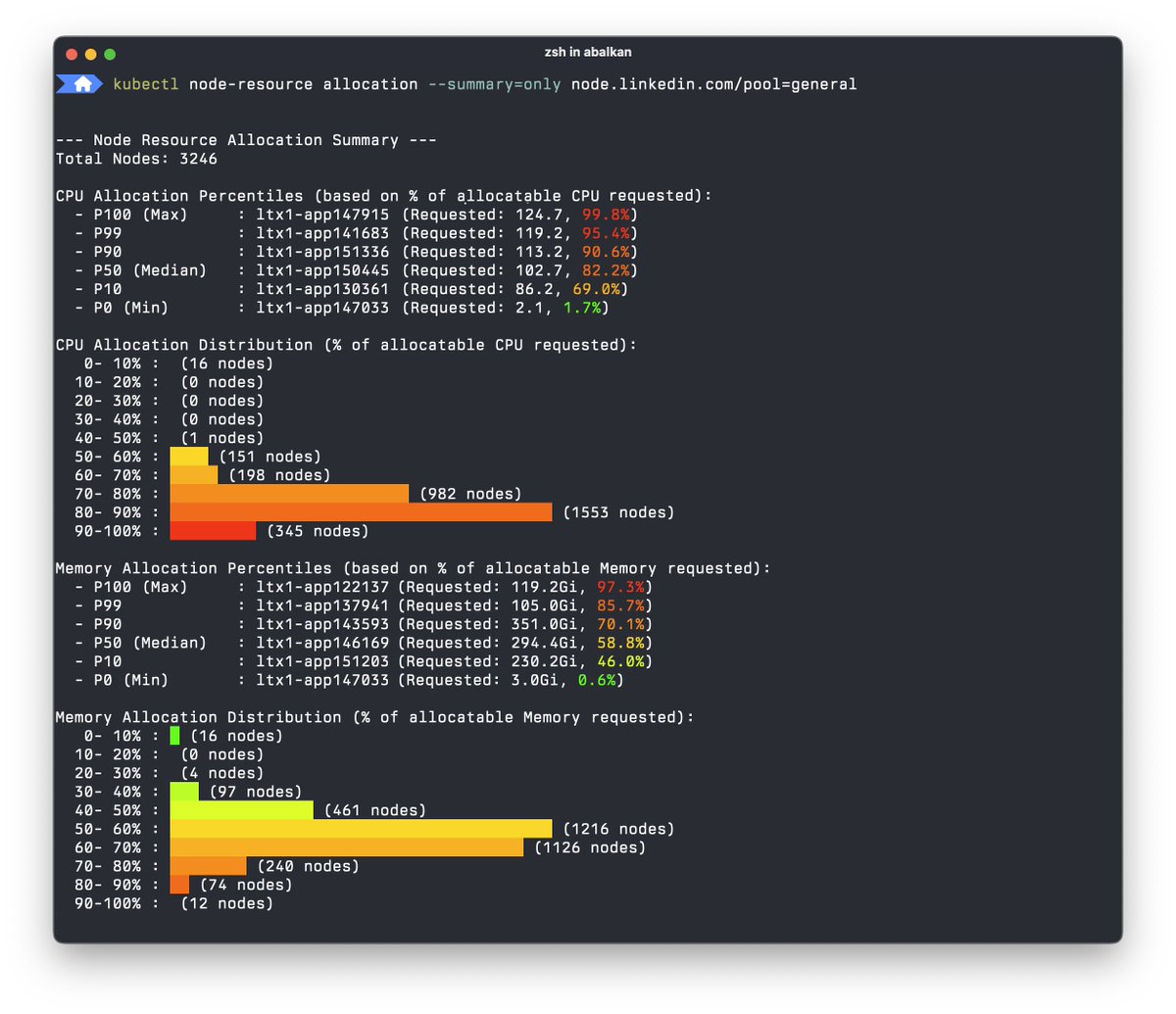Click the '97.3%' memory max value

[620, 587]
